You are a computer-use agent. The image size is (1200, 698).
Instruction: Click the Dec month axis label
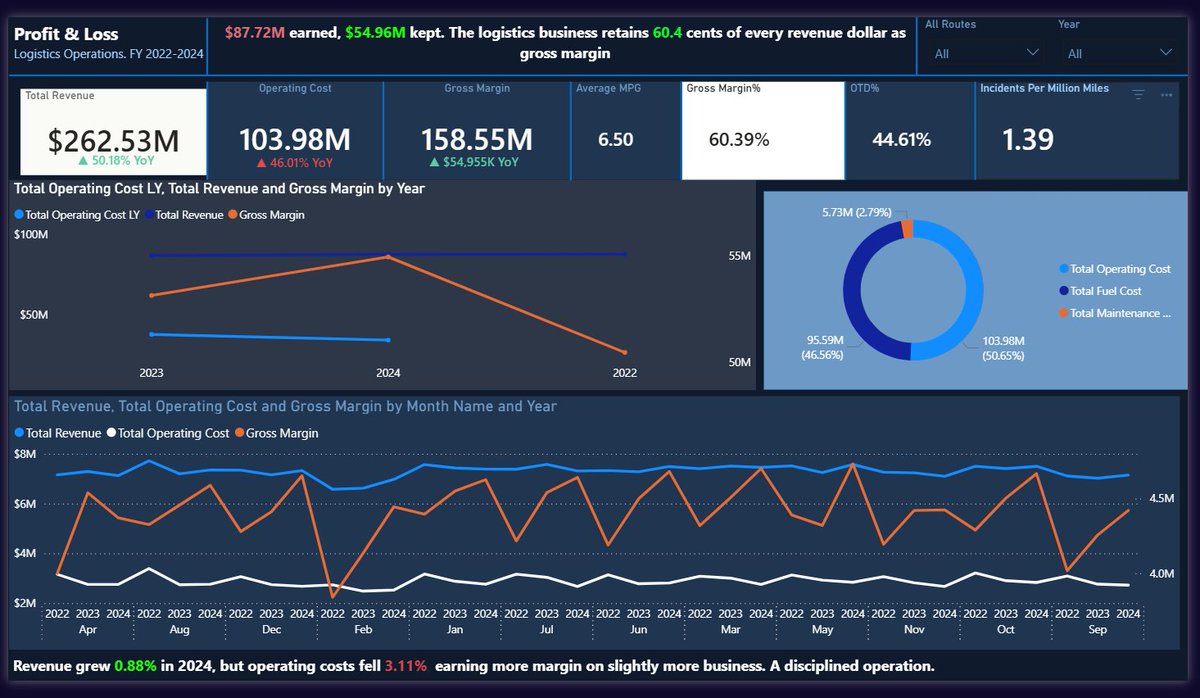271,630
